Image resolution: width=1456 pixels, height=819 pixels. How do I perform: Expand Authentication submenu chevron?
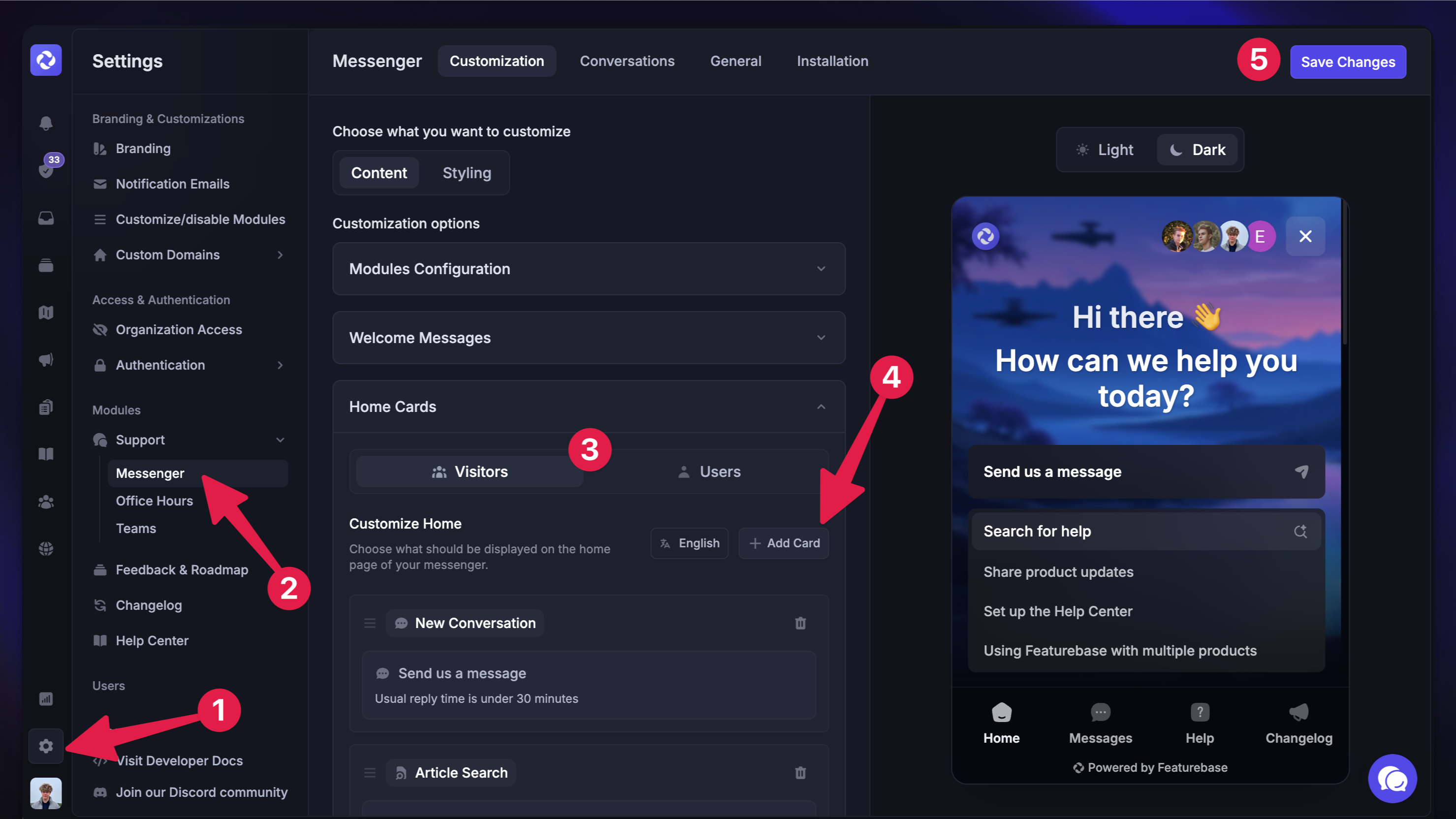(x=281, y=365)
